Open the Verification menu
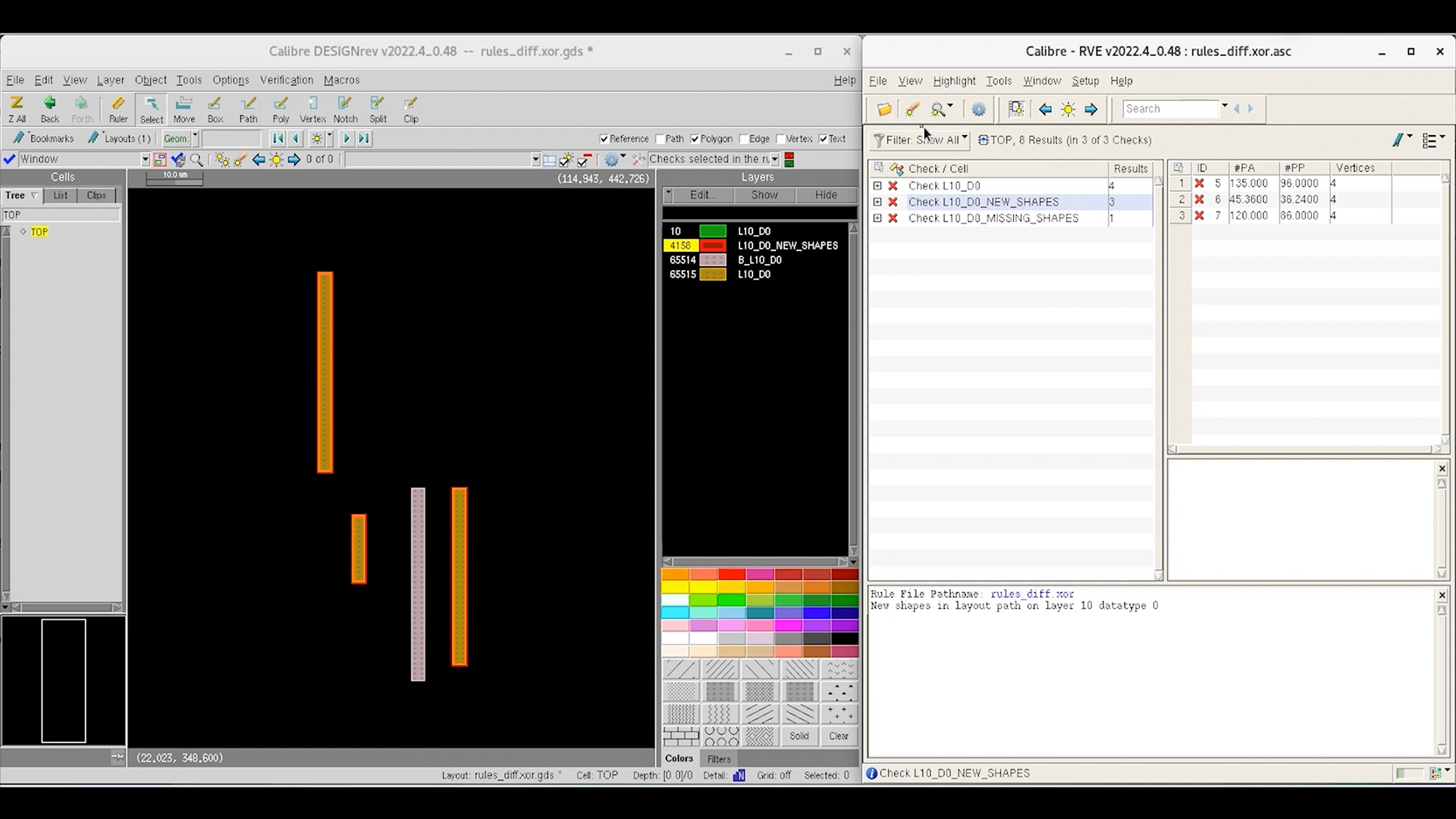The image size is (1456, 819). click(286, 80)
